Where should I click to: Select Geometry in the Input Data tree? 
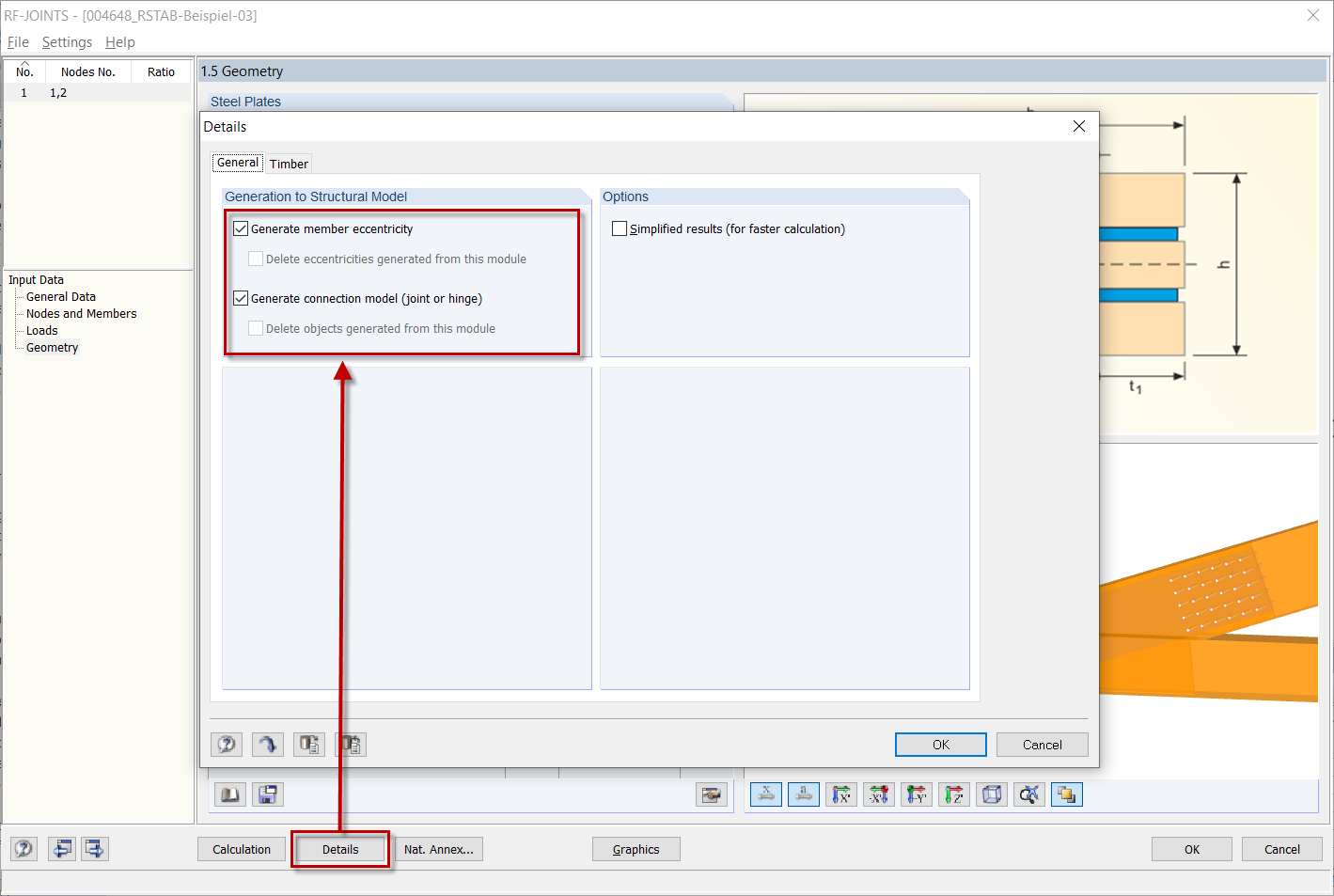coord(53,347)
